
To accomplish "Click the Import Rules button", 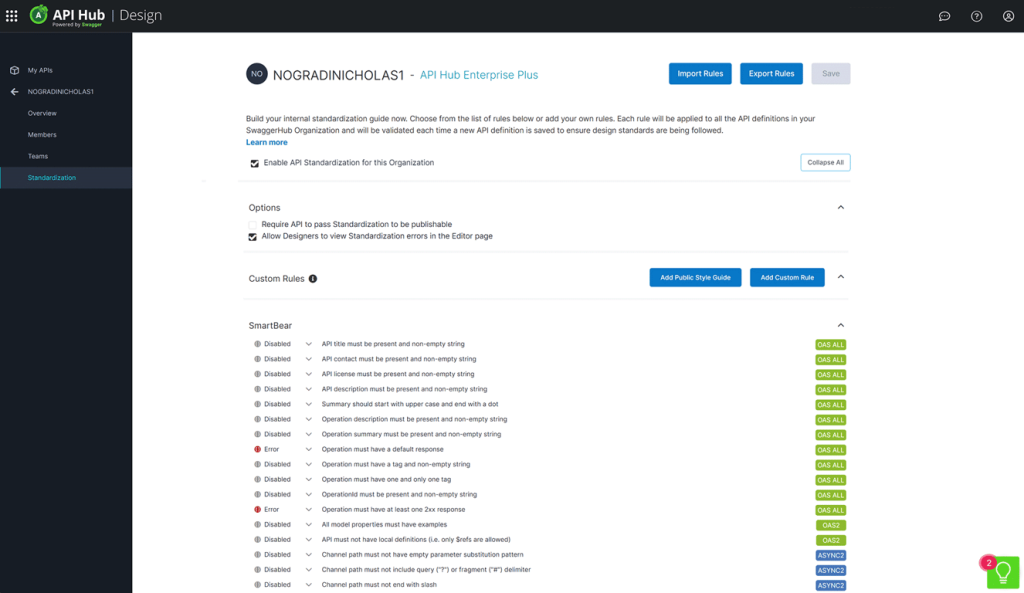I will (x=700, y=74).
